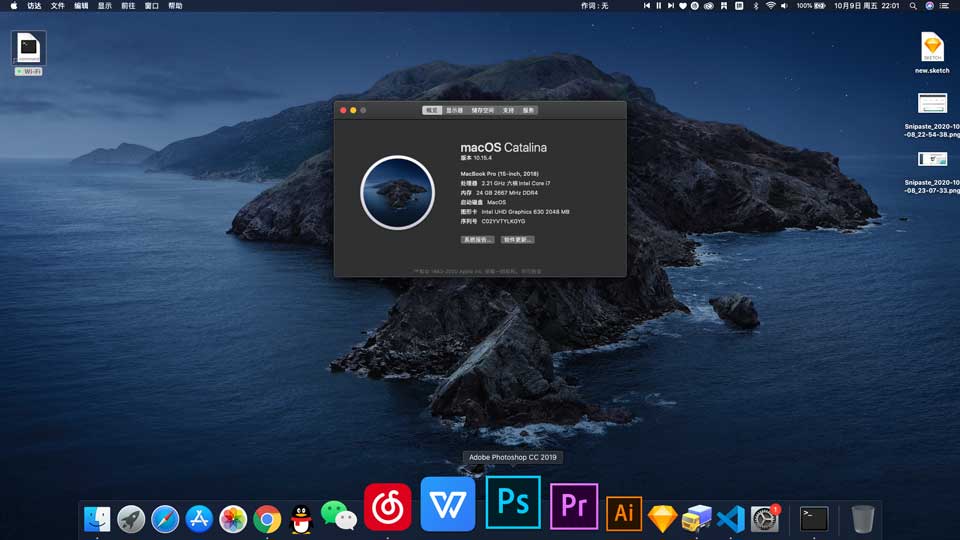960x540 pixels.
Task: Select the 概览 overview tab
Action: tap(432, 110)
